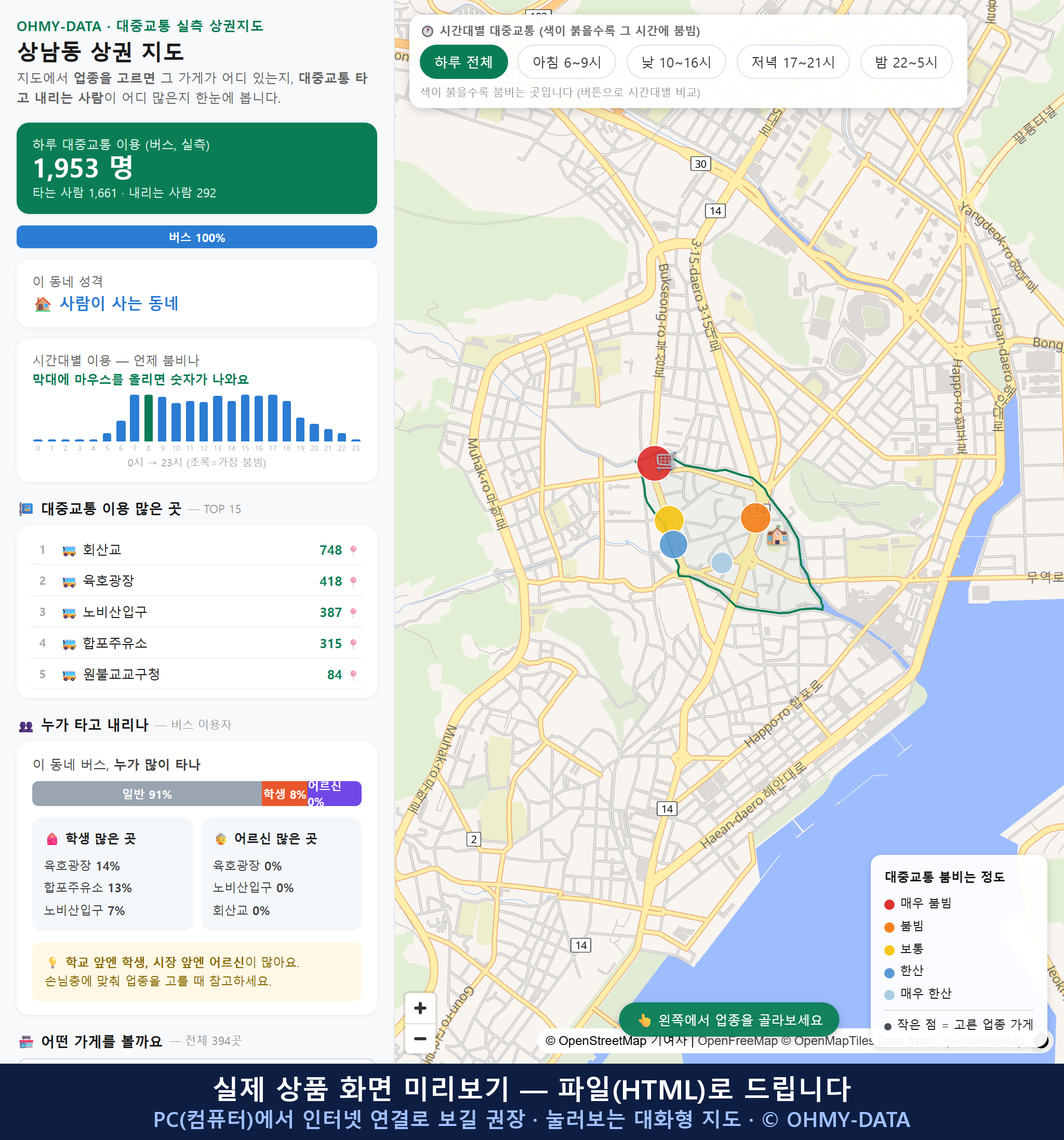Click the red very crowded marker on map

pos(655,463)
